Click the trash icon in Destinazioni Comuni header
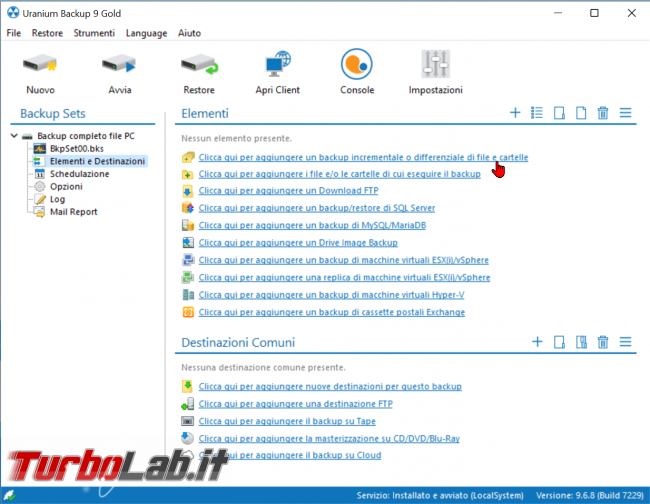The width and height of the screenshot is (650, 504). tap(603, 342)
